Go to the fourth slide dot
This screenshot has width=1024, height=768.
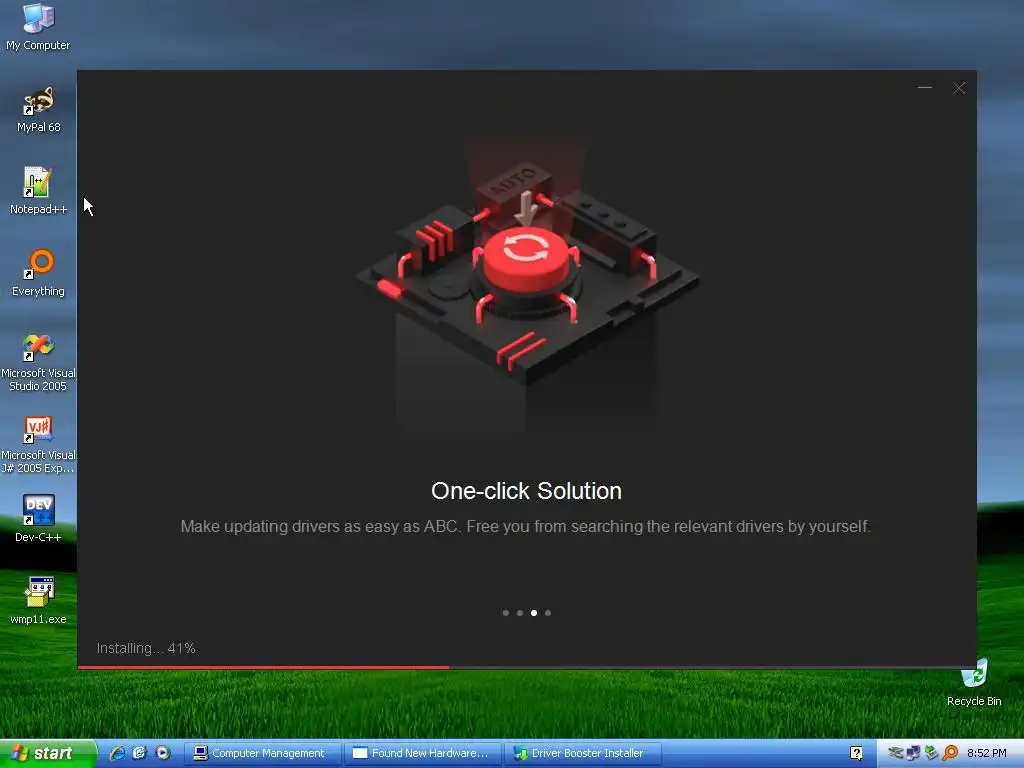(x=548, y=613)
